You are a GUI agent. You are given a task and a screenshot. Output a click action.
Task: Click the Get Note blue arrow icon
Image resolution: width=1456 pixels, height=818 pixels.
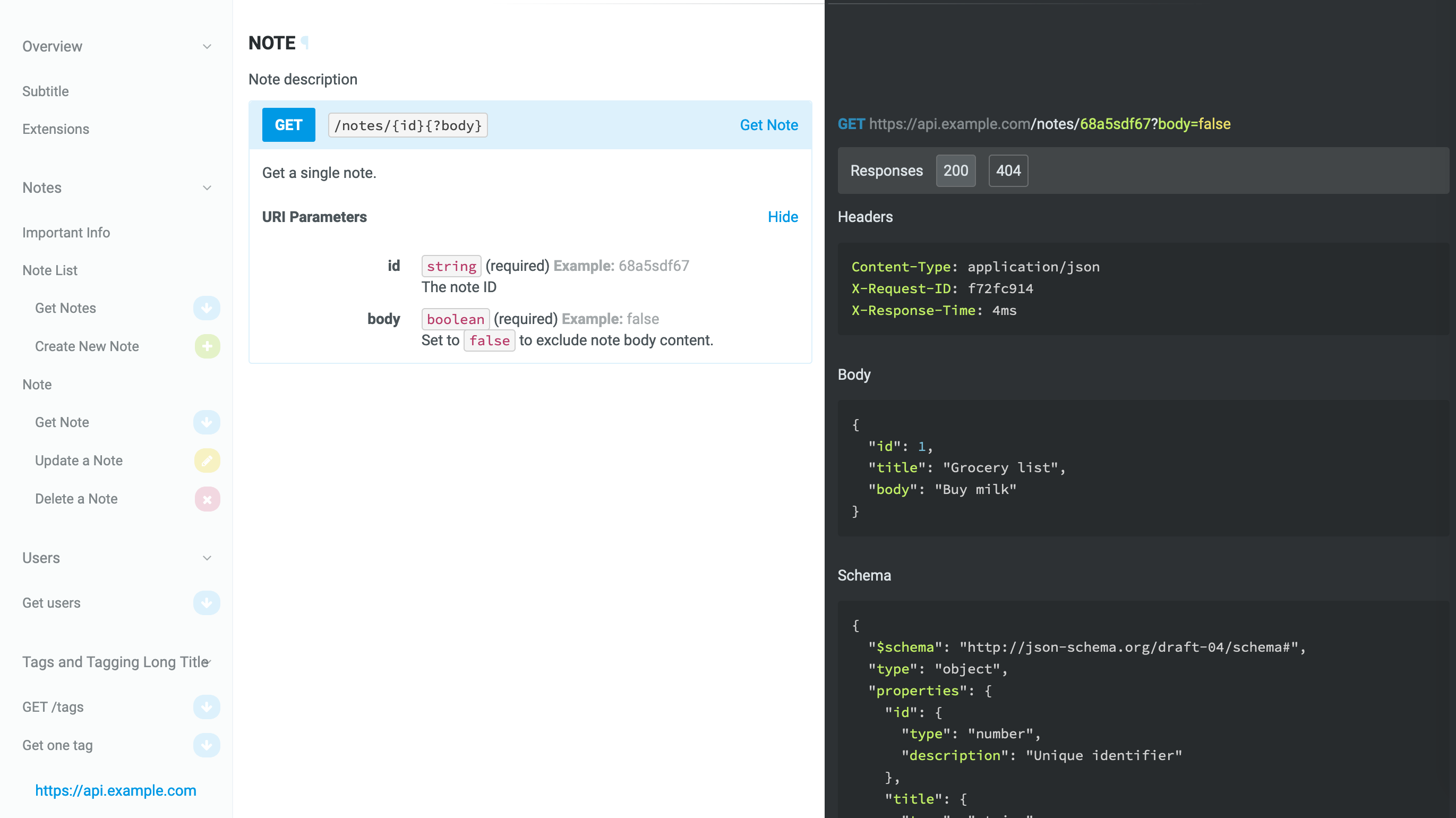pyautogui.click(x=207, y=422)
